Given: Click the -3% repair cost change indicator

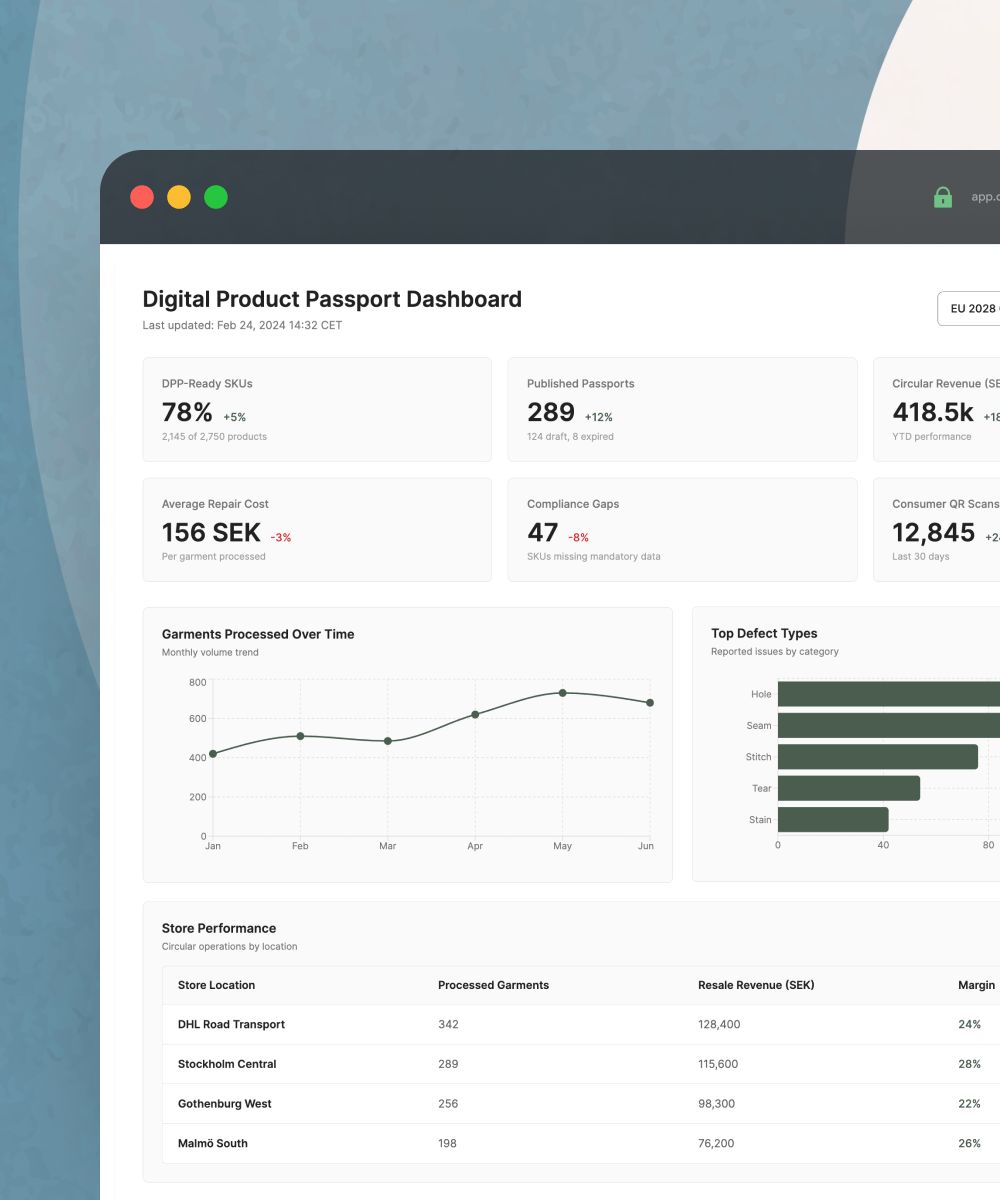Looking at the screenshot, I should point(281,537).
